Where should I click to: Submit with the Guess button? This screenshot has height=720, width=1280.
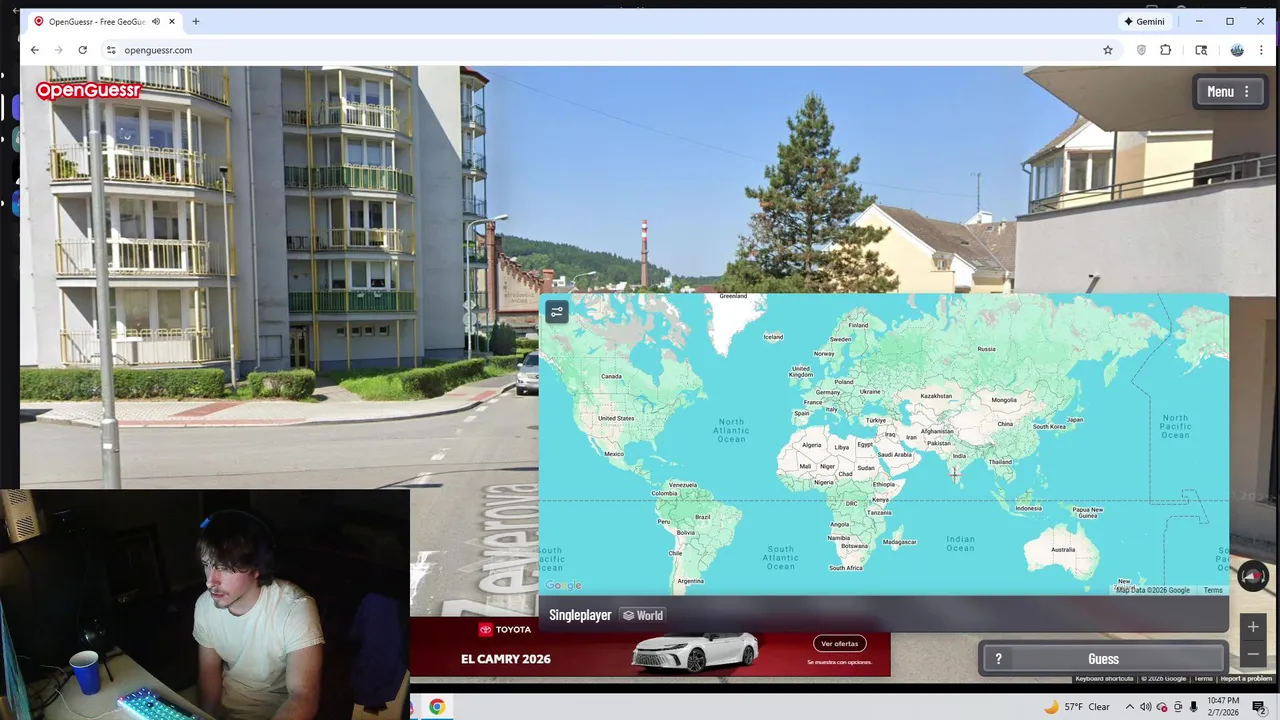1103,658
